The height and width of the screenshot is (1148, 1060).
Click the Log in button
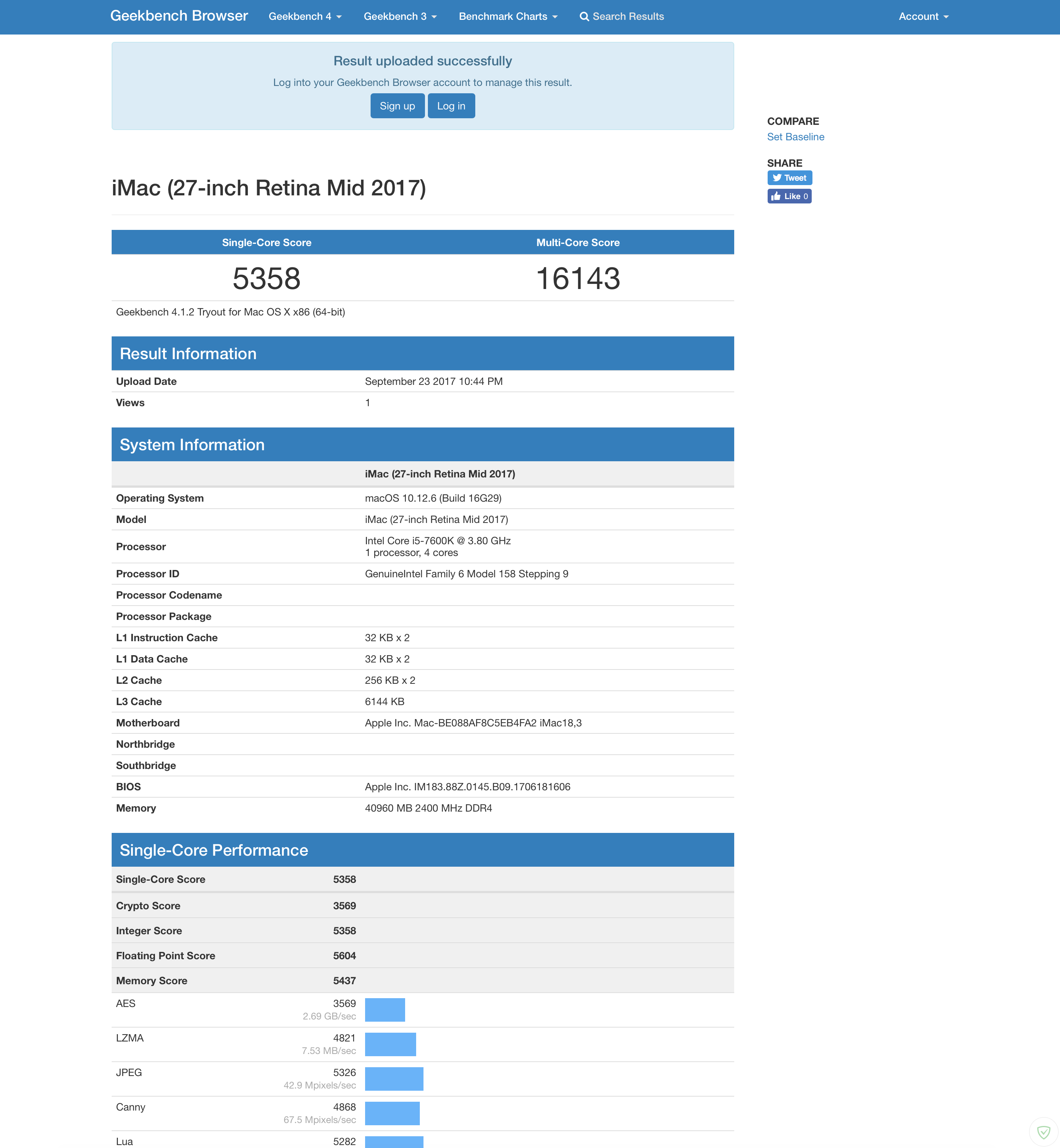451,106
